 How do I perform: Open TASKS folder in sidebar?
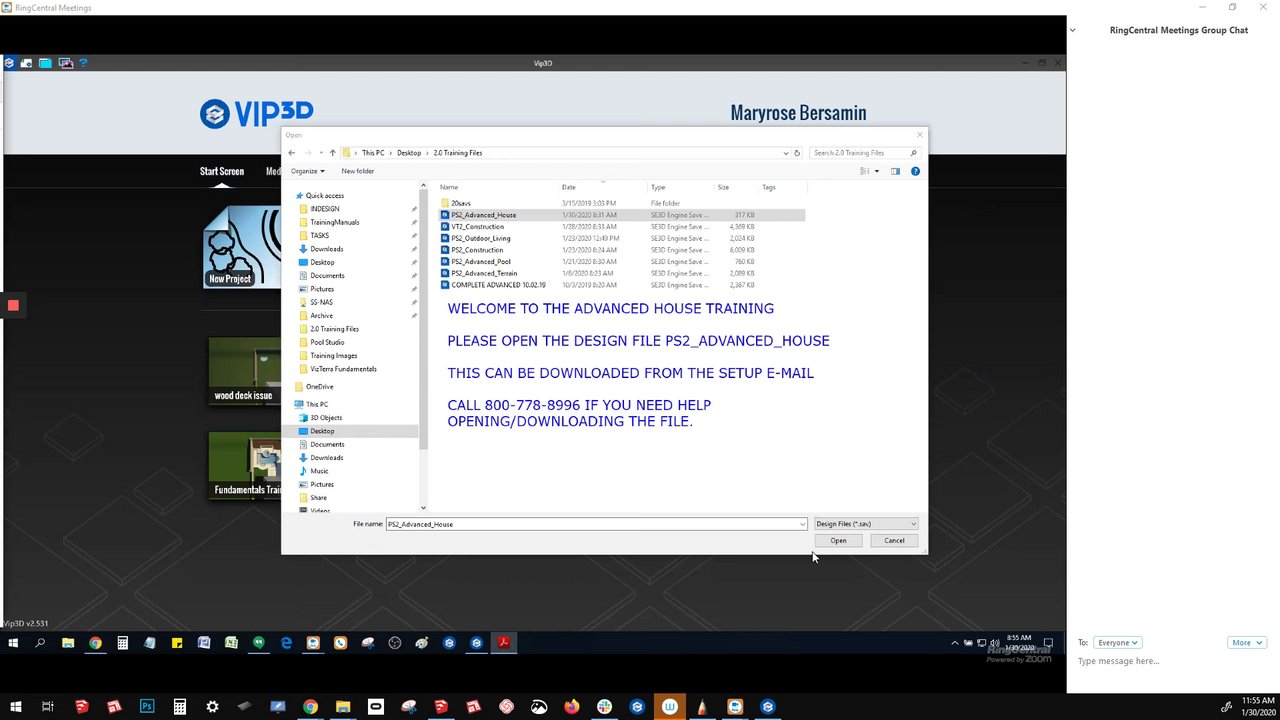coord(319,236)
